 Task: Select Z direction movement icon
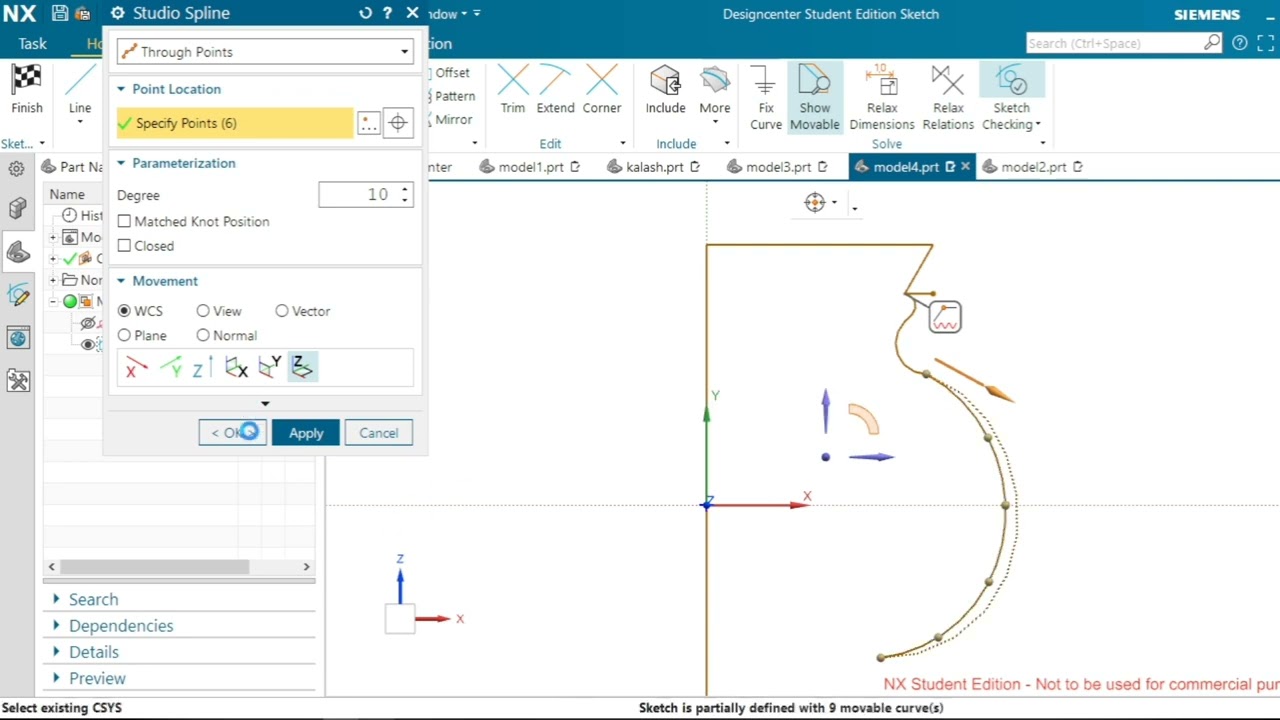[201, 369]
